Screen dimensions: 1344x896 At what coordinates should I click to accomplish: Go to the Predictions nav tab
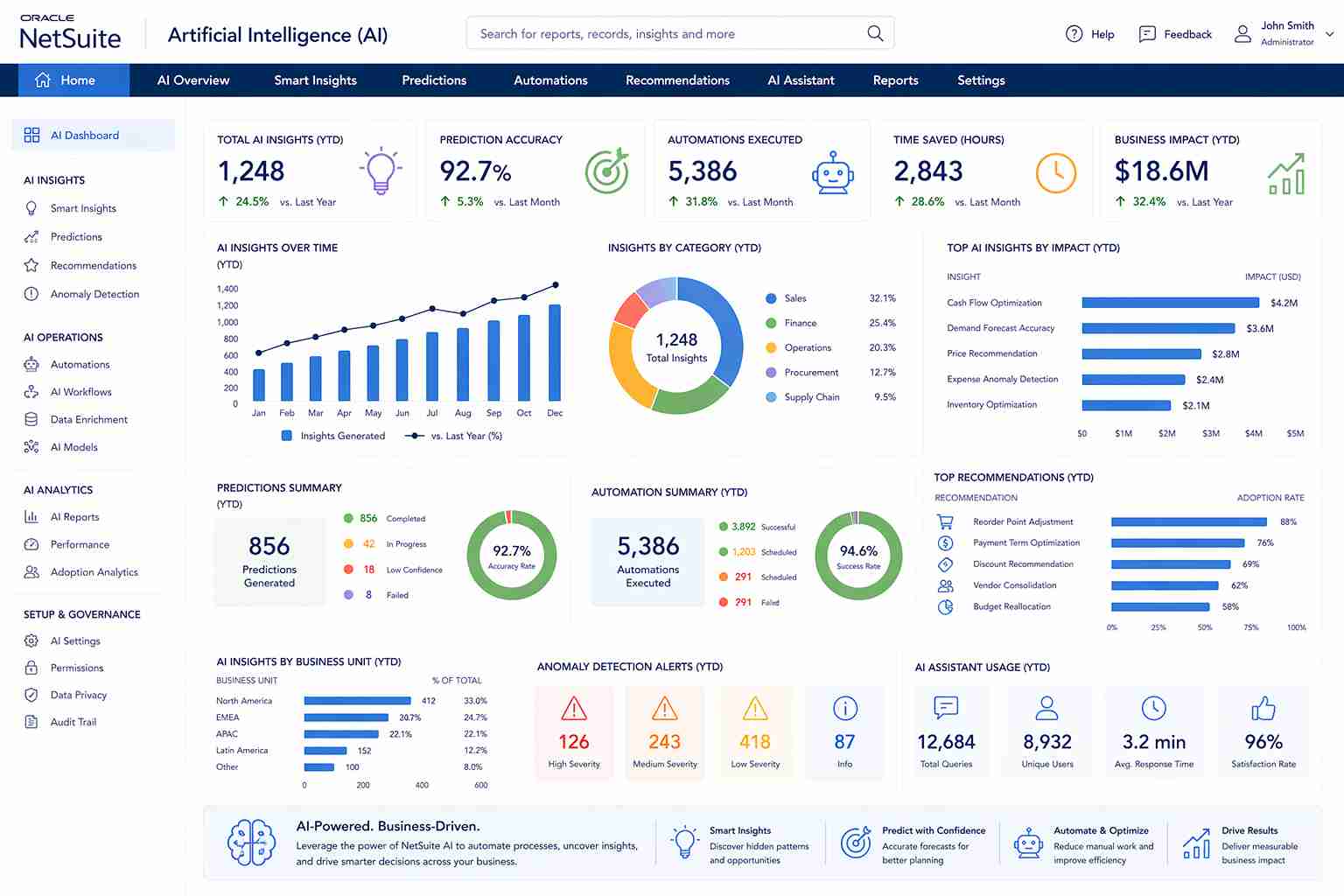(x=434, y=80)
